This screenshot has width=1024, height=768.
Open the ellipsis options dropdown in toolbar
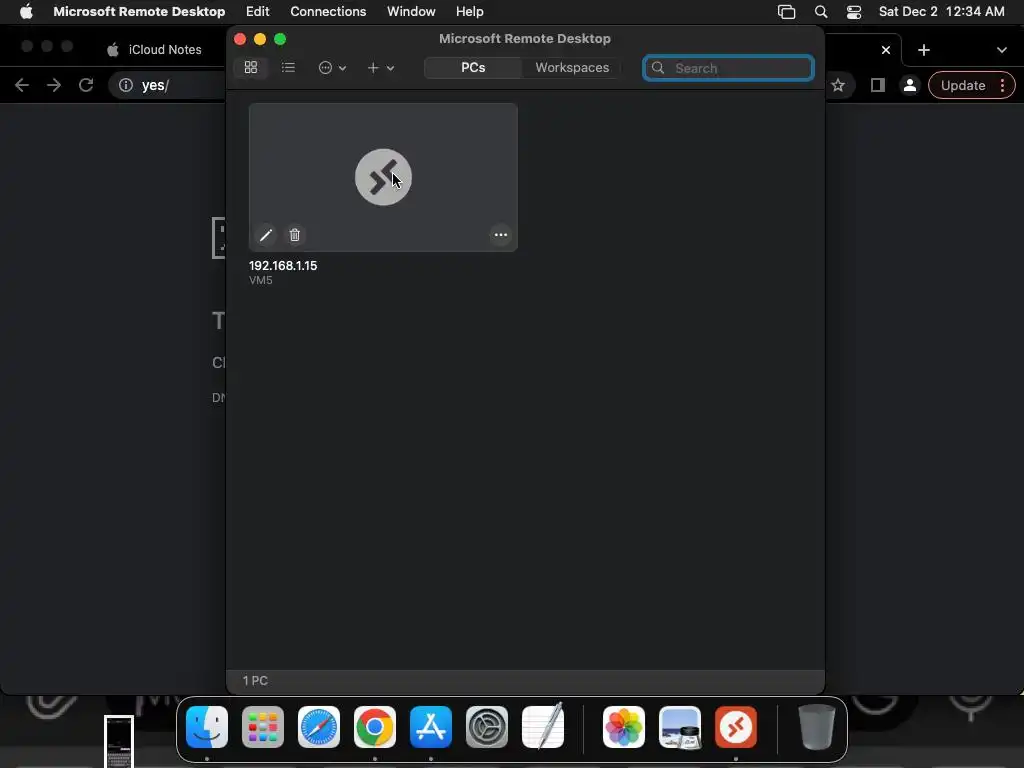[x=332, y=67]
